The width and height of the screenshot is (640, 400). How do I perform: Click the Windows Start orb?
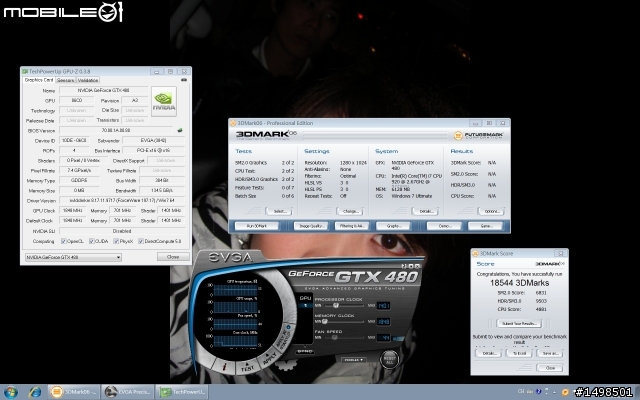10,392
